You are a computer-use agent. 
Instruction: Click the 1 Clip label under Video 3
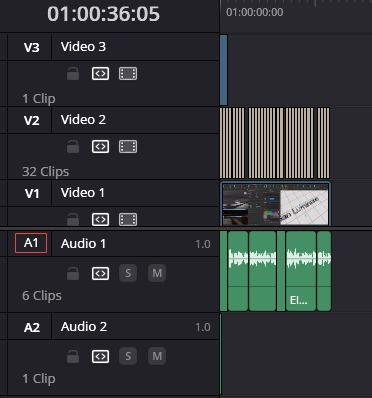point(39,99)
